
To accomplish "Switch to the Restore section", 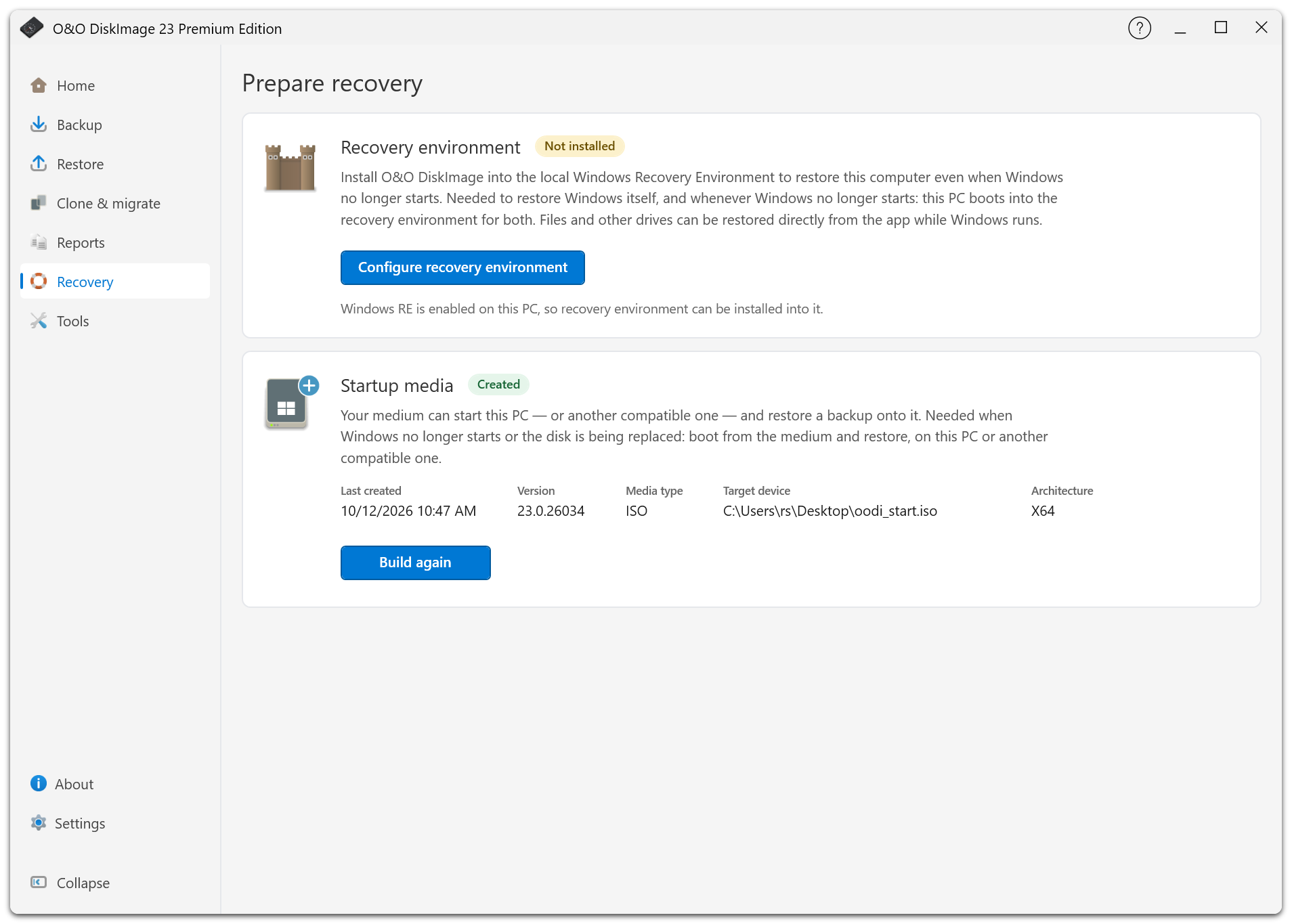I will [115, 164].
